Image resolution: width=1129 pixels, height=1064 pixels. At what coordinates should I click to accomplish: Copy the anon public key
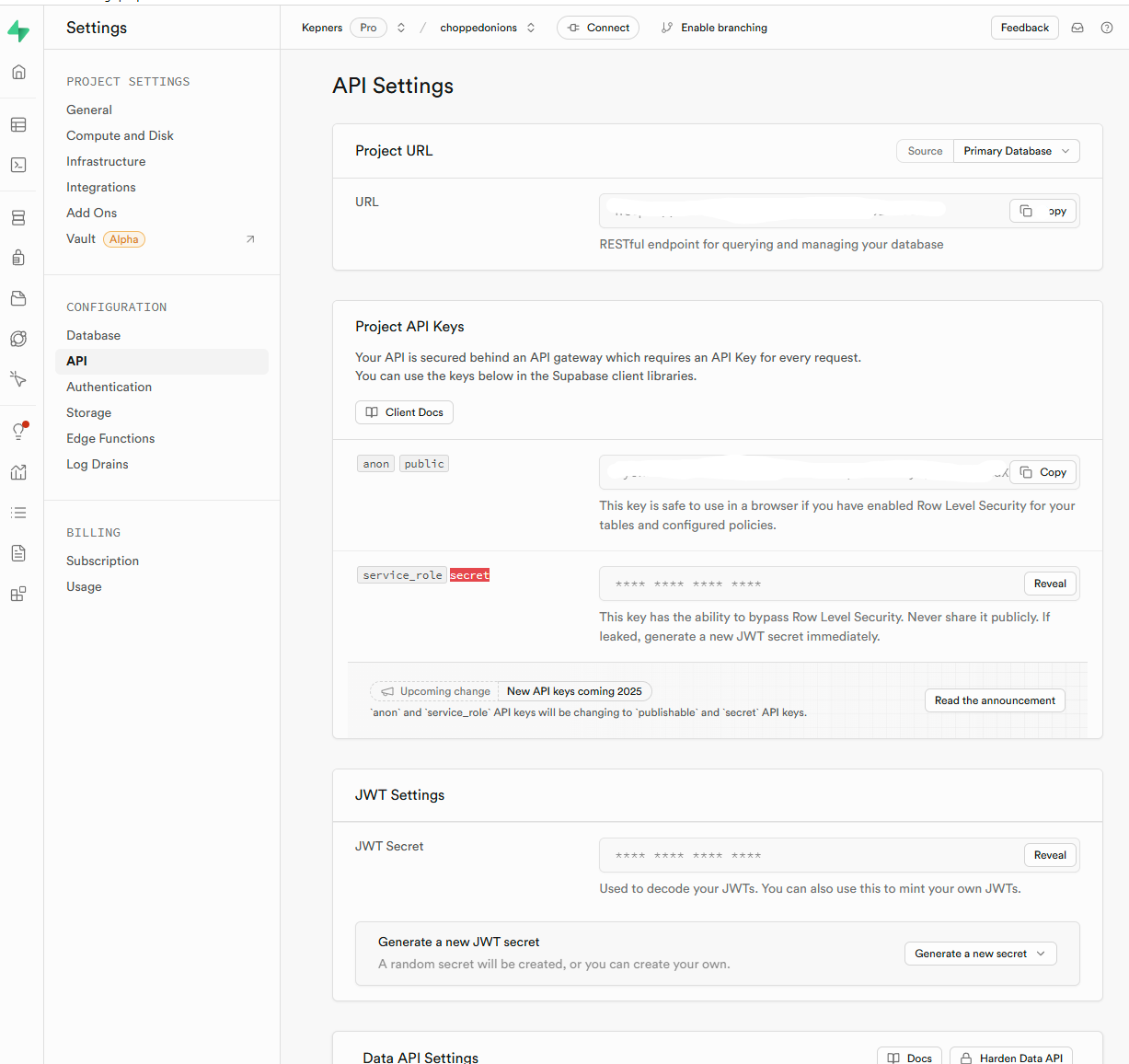(x=1043, y=472)
